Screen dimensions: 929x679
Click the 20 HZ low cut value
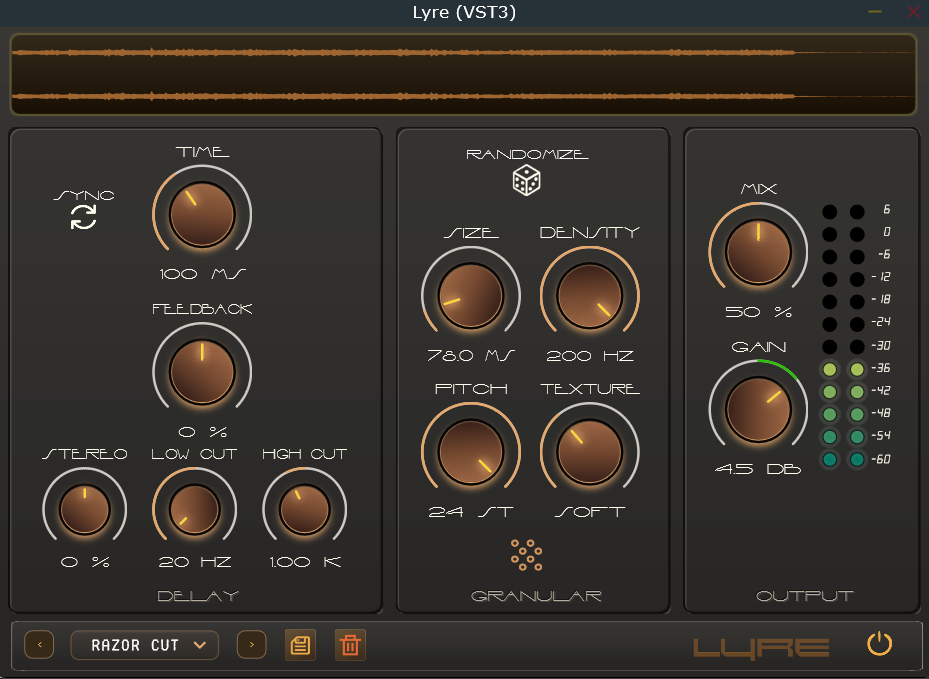(x=194, y=562)
